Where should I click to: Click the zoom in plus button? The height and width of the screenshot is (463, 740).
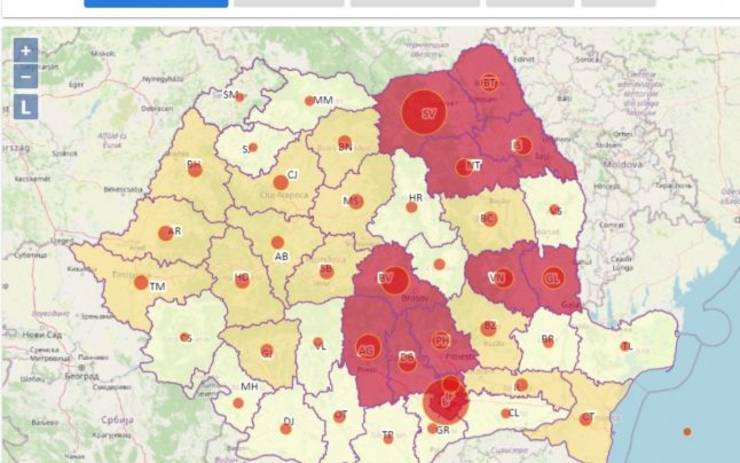(x=26, y=50)
